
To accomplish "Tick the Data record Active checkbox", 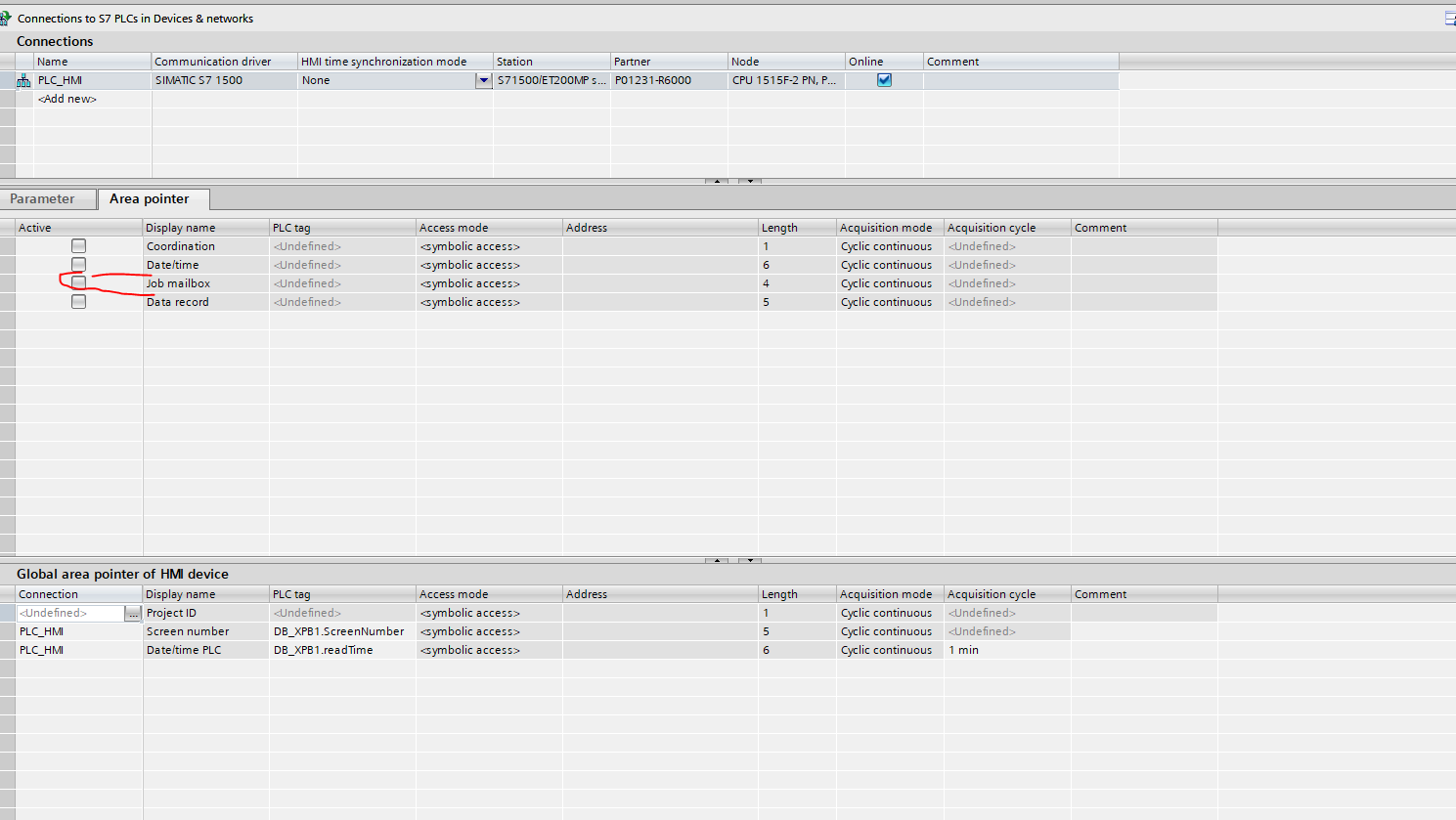I will (x=78, y=302).
